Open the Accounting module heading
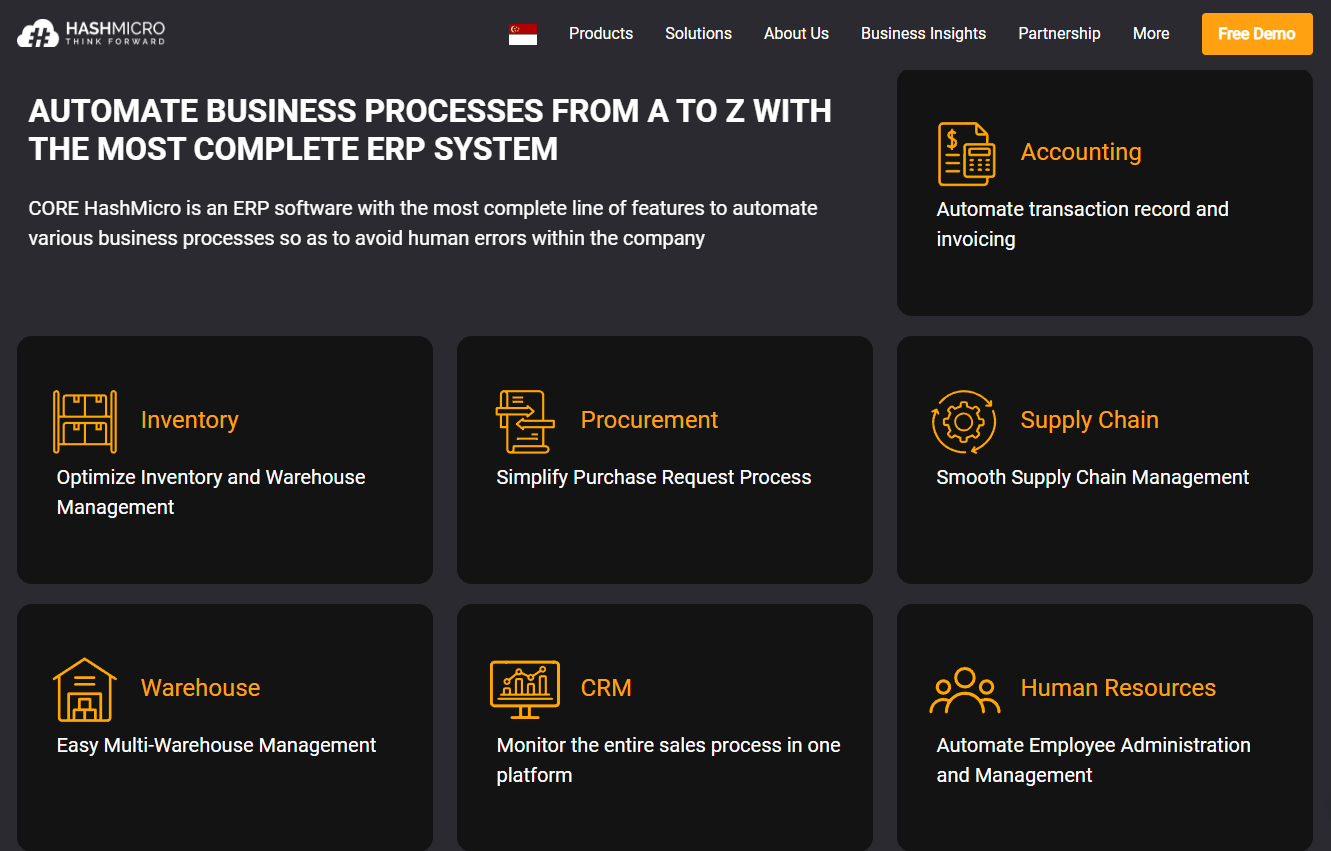Viewport: 1331px width, 851px height. pyautogui.click(x=1081, y=152)
